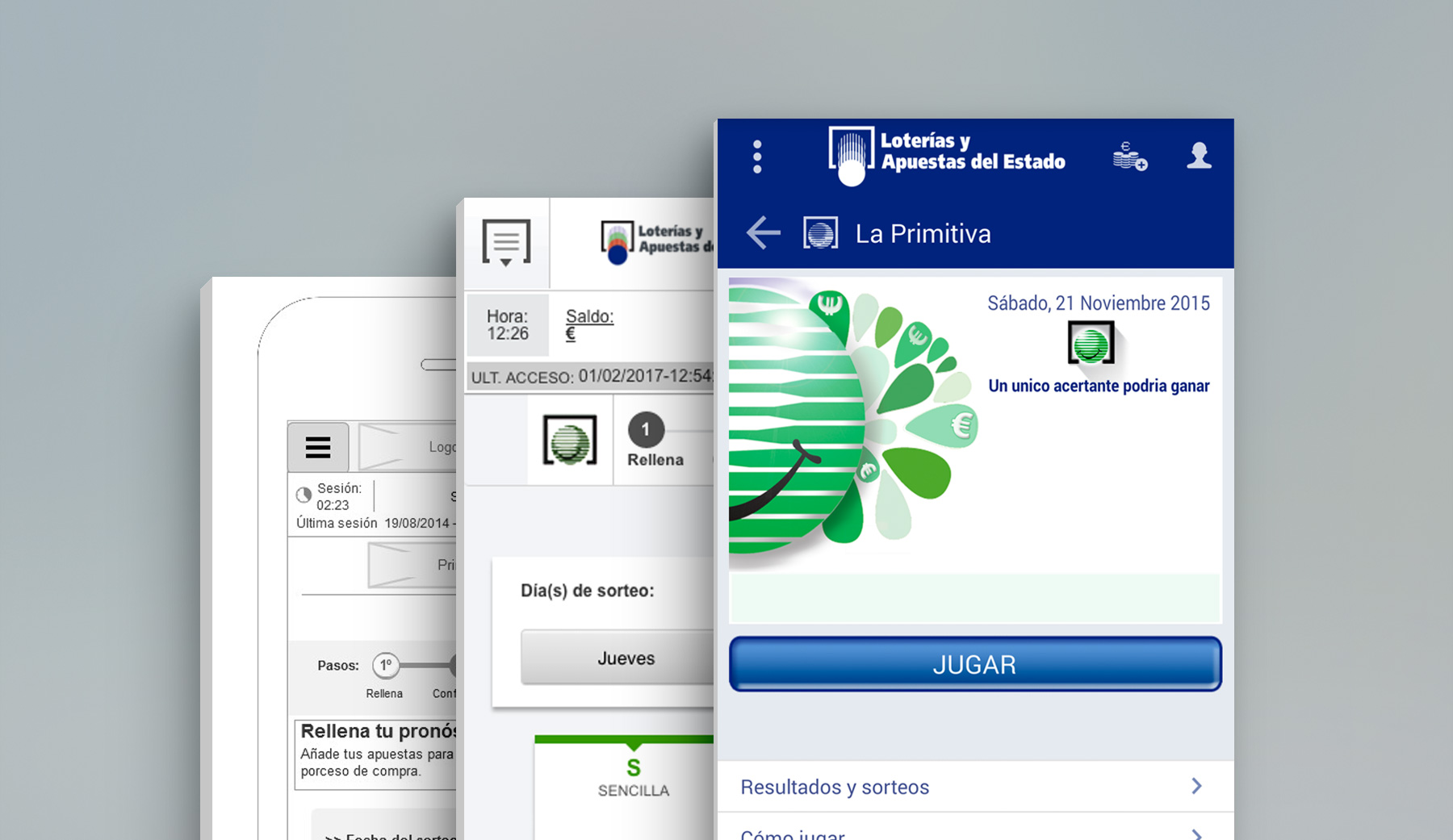This screenshot has height=840, width=1453.
Task: Open the Cómo jugar row
Action: click(x=975, y=827)
